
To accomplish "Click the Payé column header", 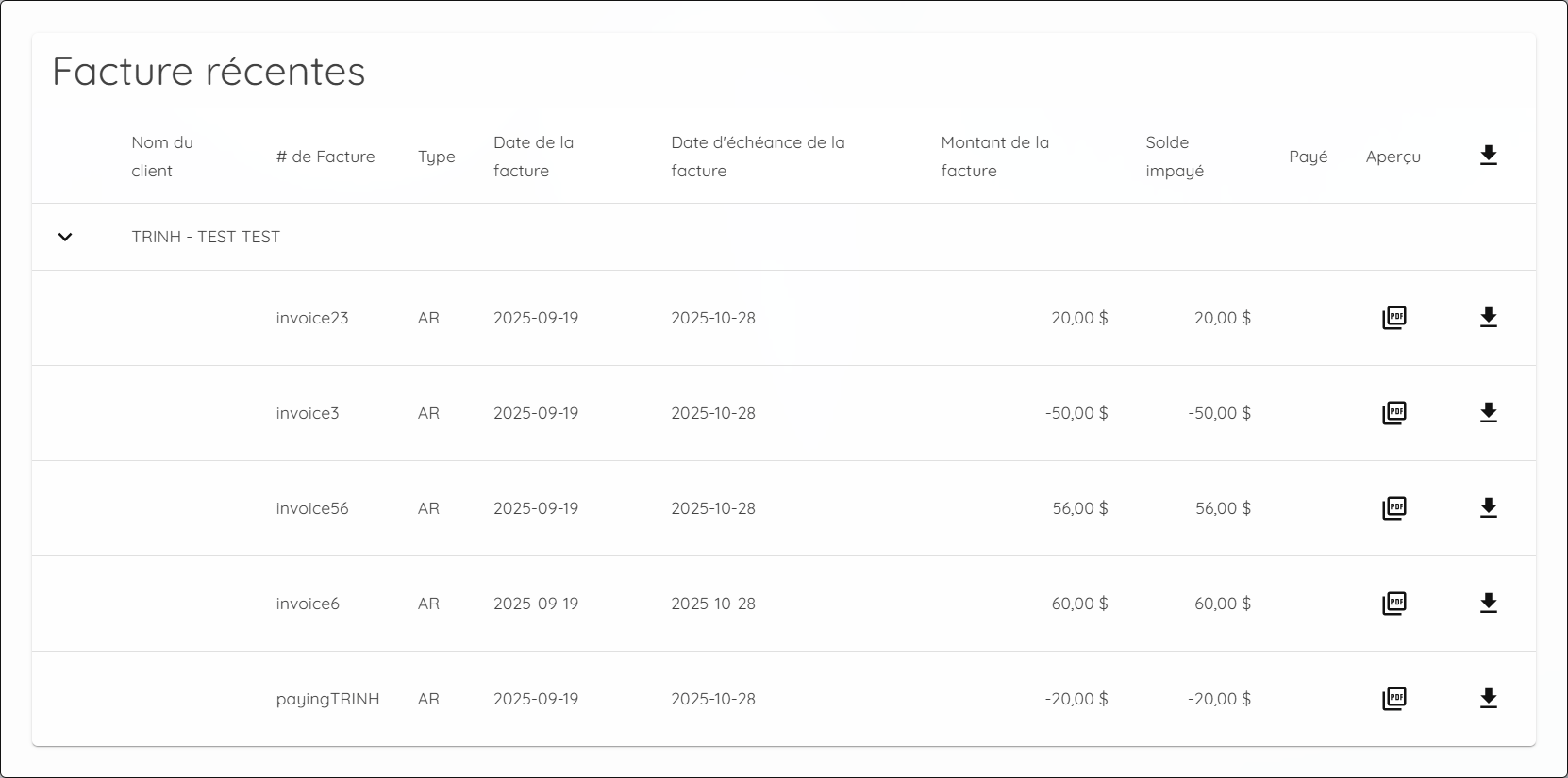I will coord(1308,157).
